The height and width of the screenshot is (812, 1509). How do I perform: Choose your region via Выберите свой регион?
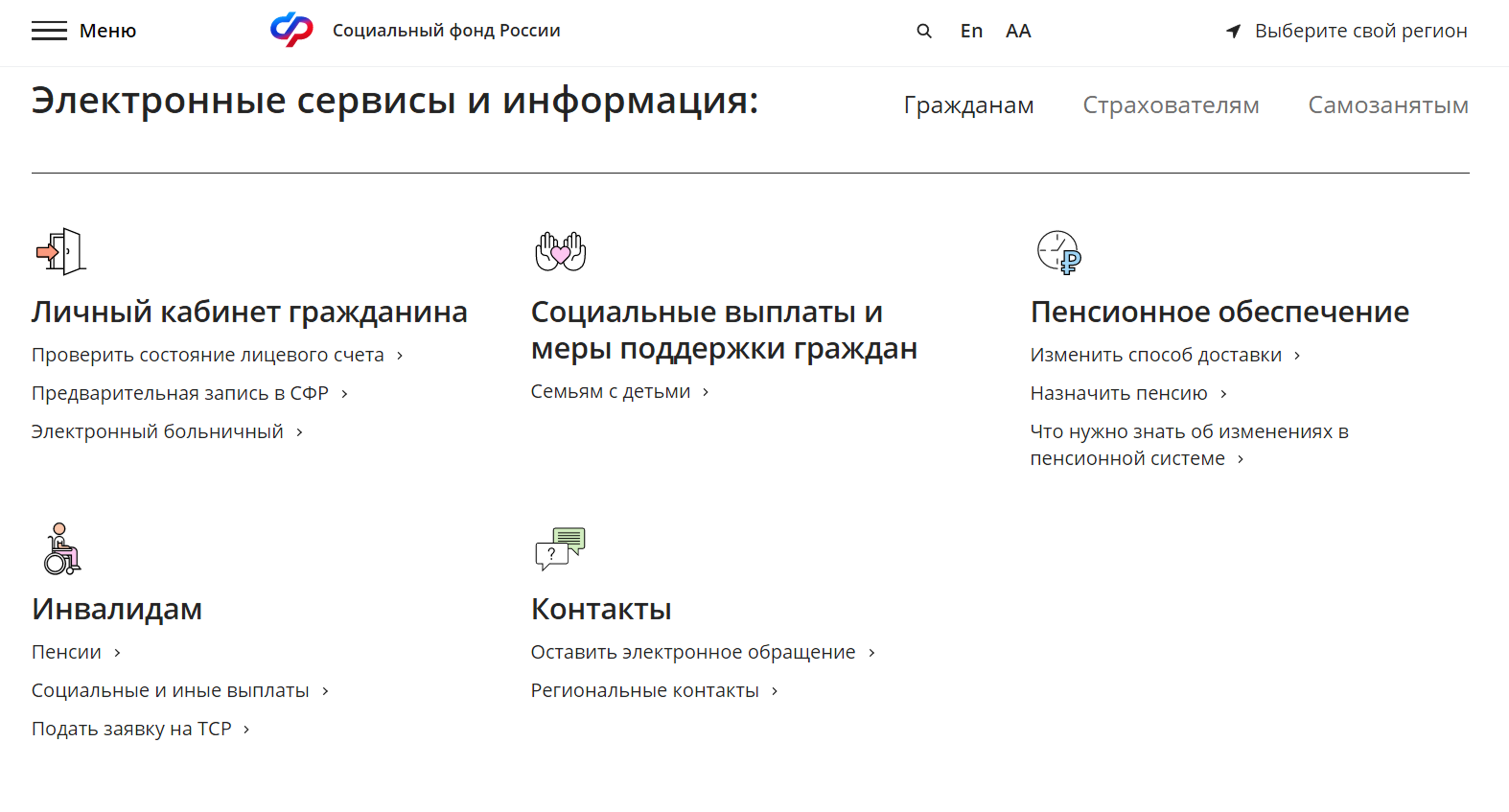tap(1361, 31)
